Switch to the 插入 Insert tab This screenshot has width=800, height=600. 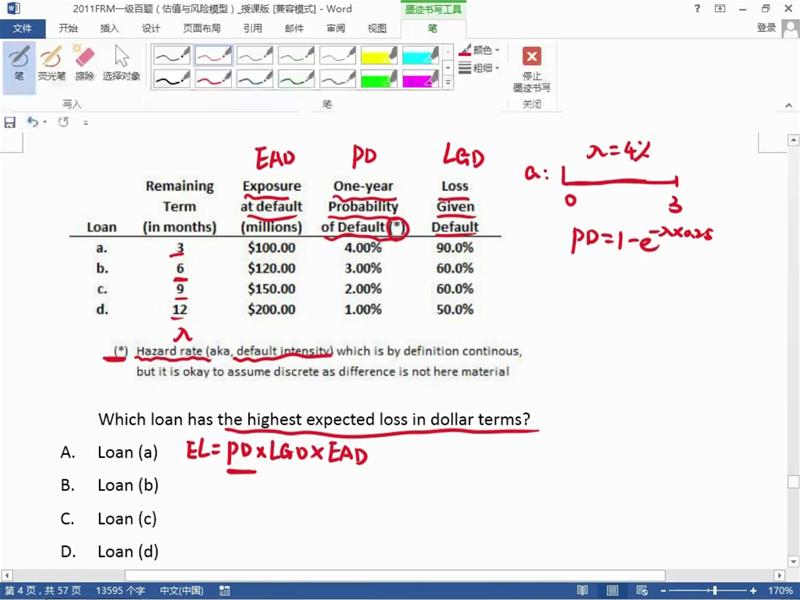click(x=109, y=28)
